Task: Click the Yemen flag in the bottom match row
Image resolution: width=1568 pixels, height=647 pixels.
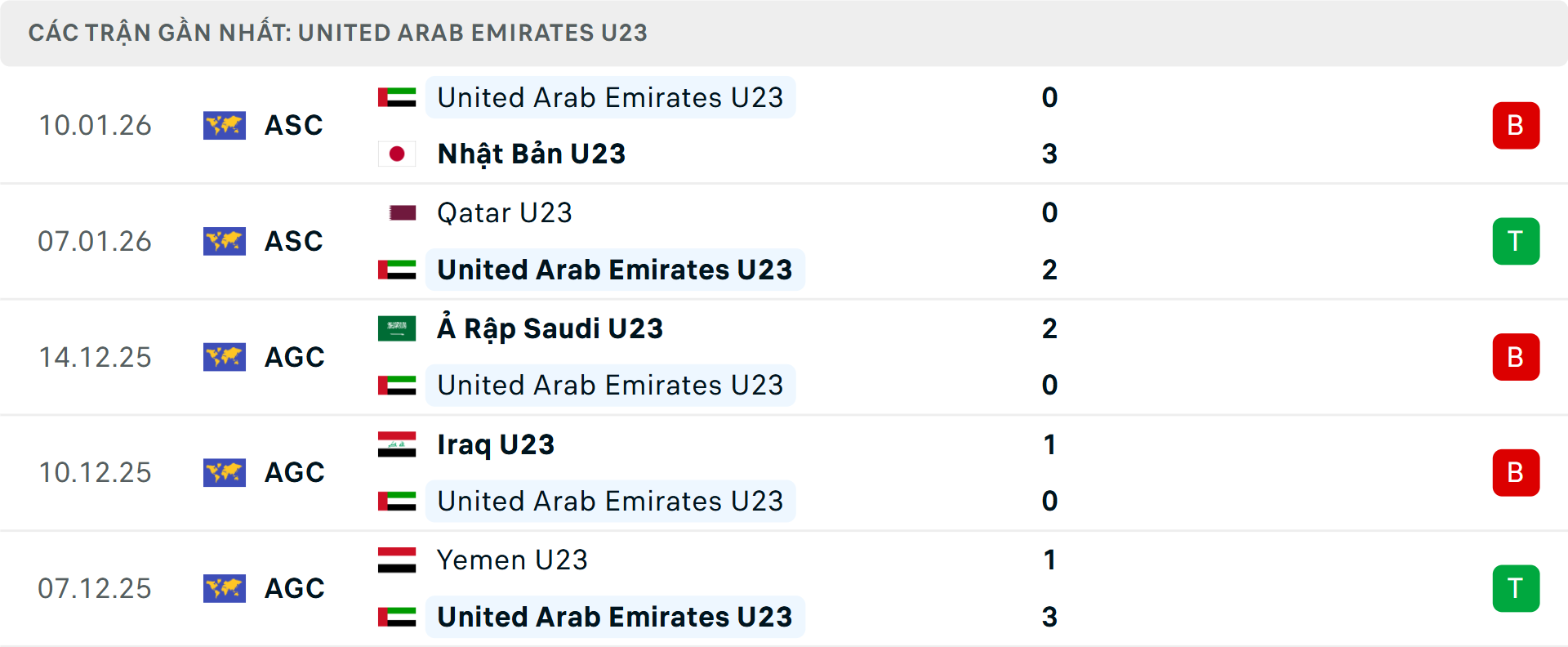Action: pos(396,561)
